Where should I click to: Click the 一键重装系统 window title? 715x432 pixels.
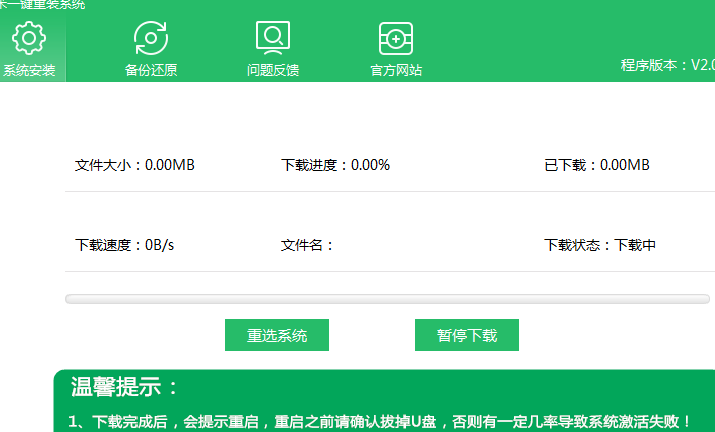[42, 5]
